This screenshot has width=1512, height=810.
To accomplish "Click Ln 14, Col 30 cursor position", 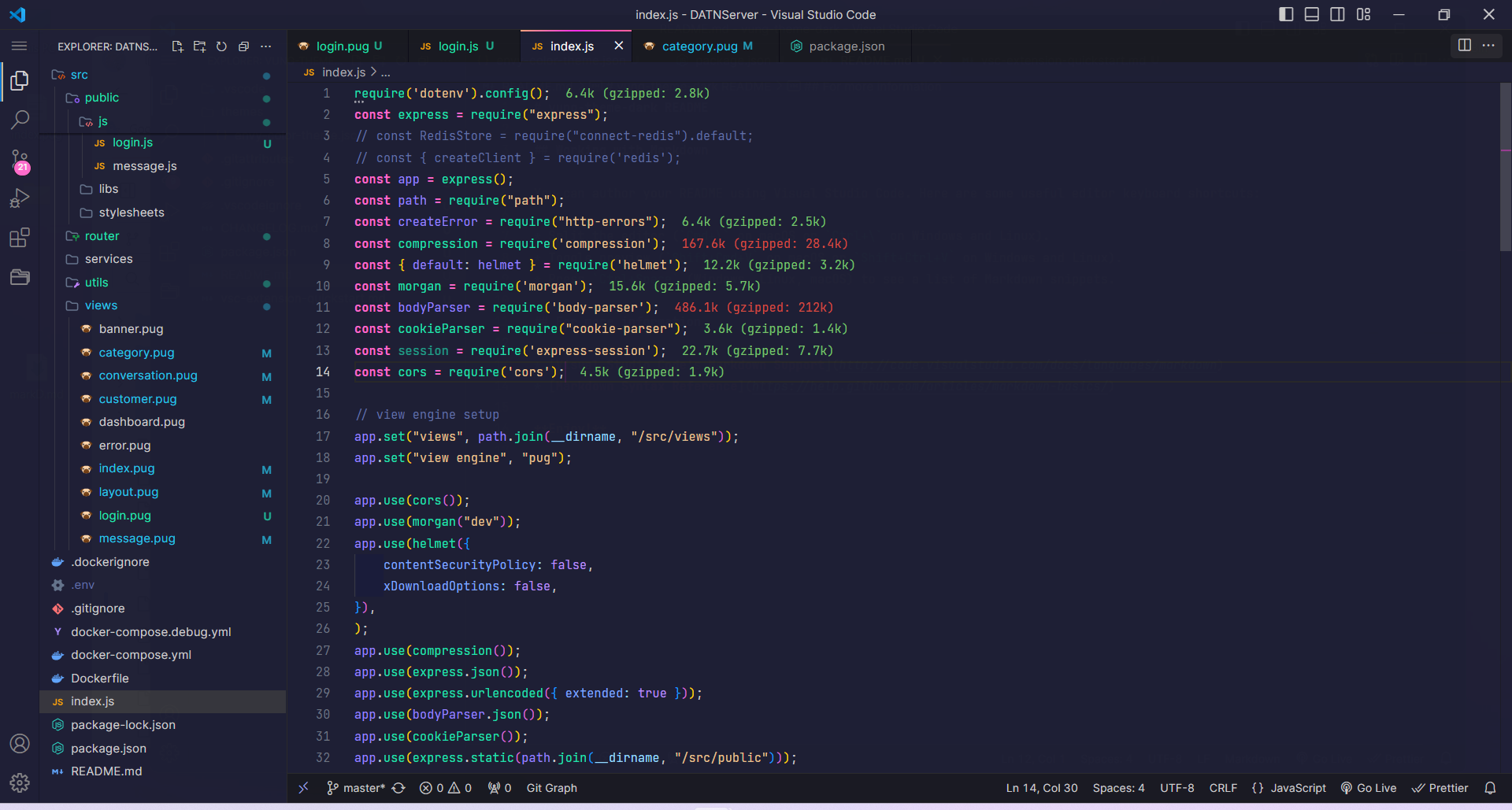I will coord(1042,788).
